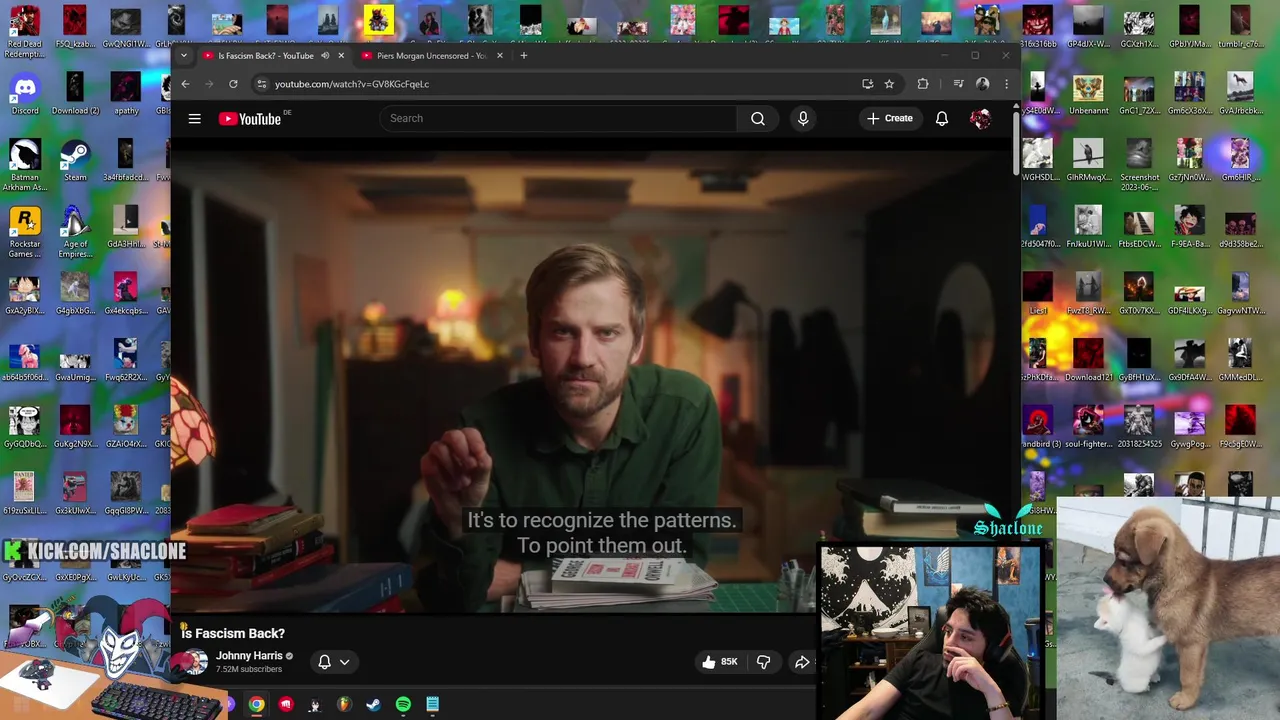Close the Is Fascism Back? tab
Image resolution: width=1280 pixels, height=720 pixels.
pos(341,55)
